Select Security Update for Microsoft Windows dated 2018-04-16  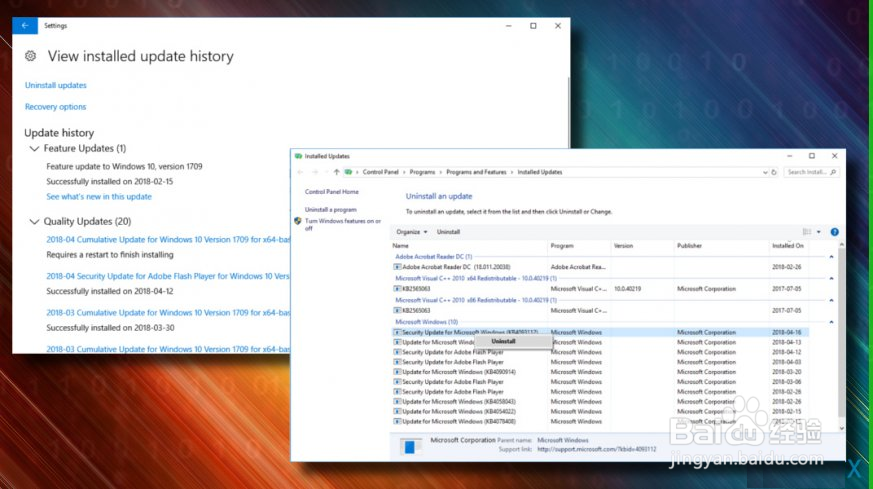(600, 332)
